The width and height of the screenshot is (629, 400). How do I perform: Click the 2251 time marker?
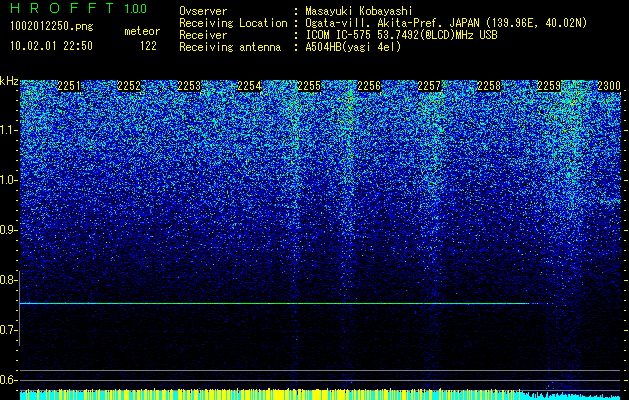(69, 86)
